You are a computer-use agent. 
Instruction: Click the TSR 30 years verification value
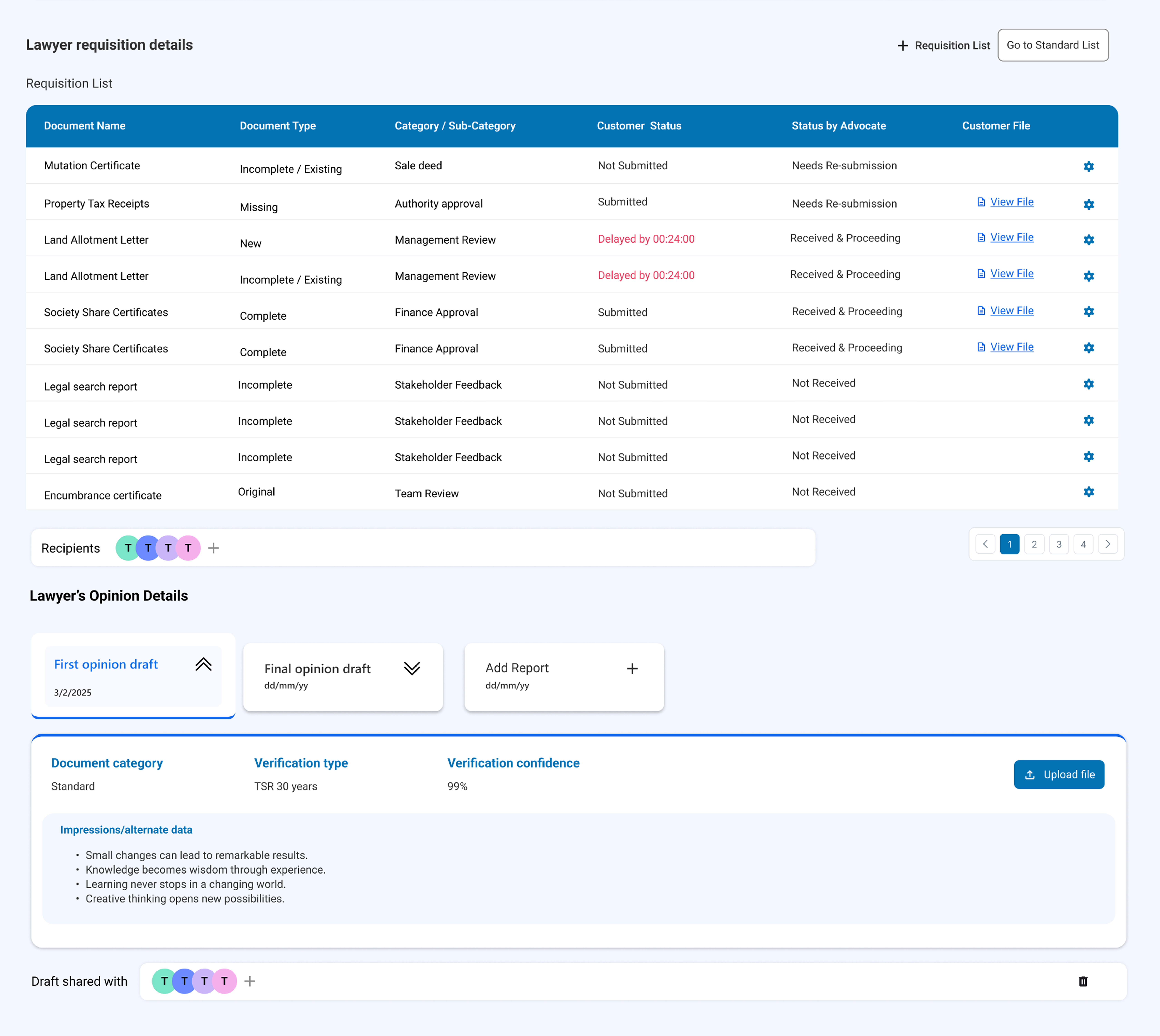point(286,787)
